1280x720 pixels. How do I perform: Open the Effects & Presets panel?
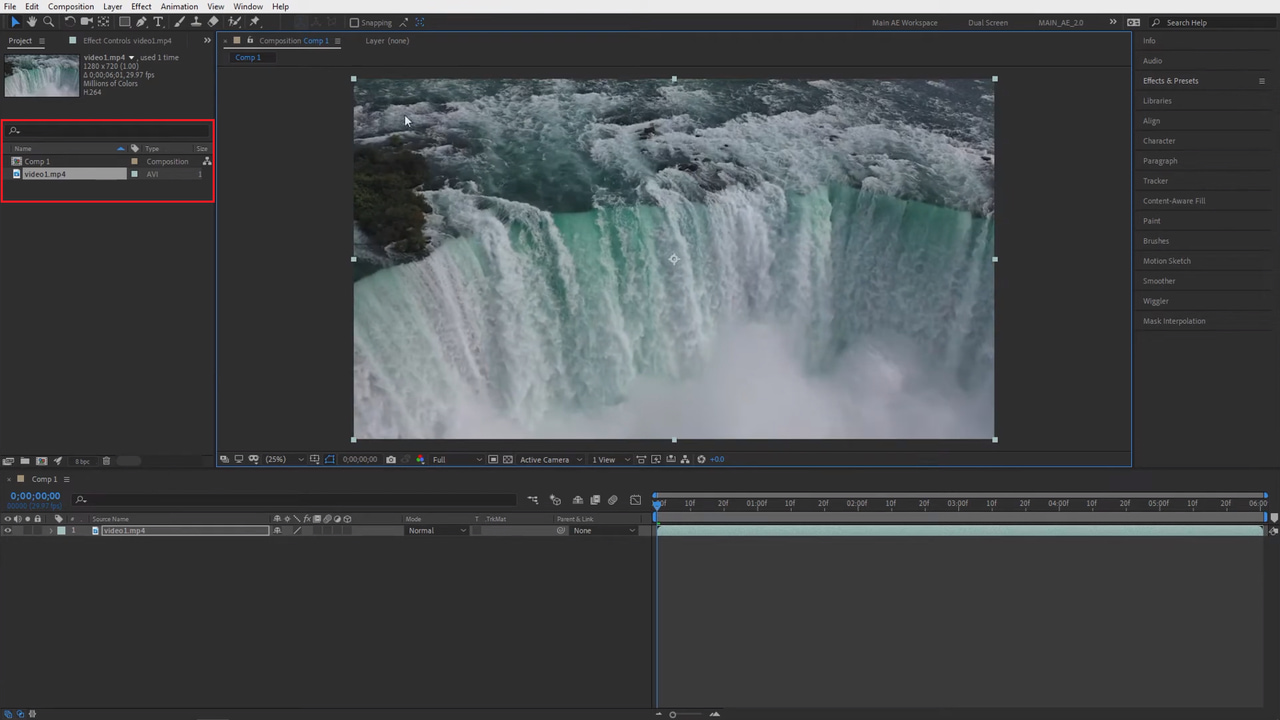tap(1170, 81)
